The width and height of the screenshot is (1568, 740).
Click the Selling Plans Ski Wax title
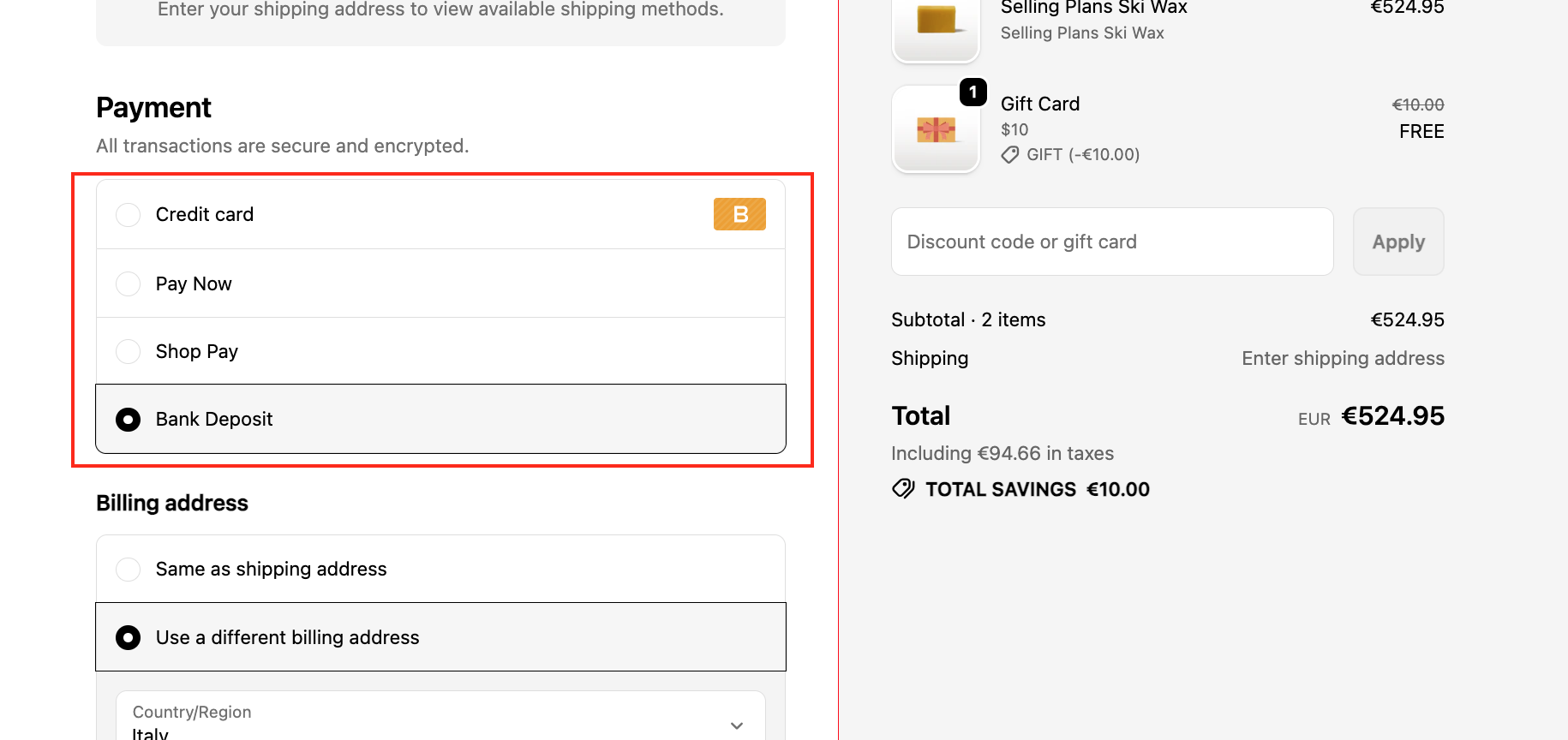point(1093,8)
